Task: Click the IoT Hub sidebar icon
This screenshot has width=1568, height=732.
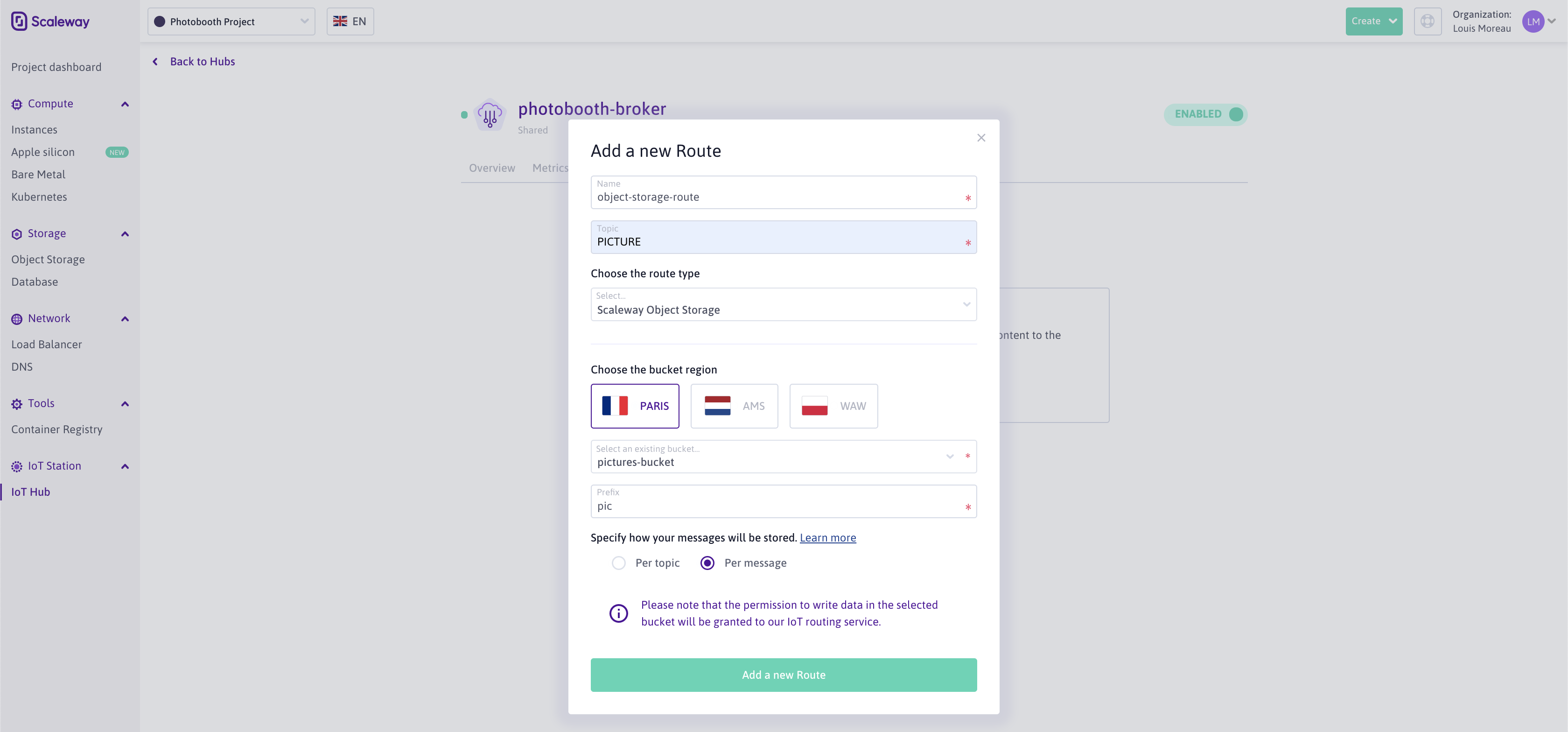Action: point(30,492)
